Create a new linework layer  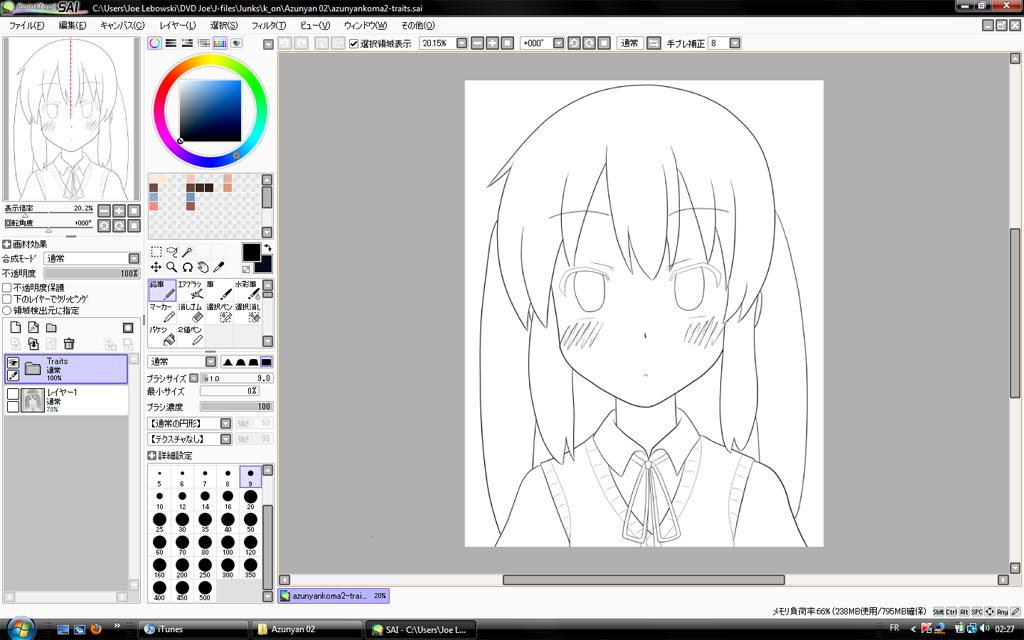click(x=33, y=327)
